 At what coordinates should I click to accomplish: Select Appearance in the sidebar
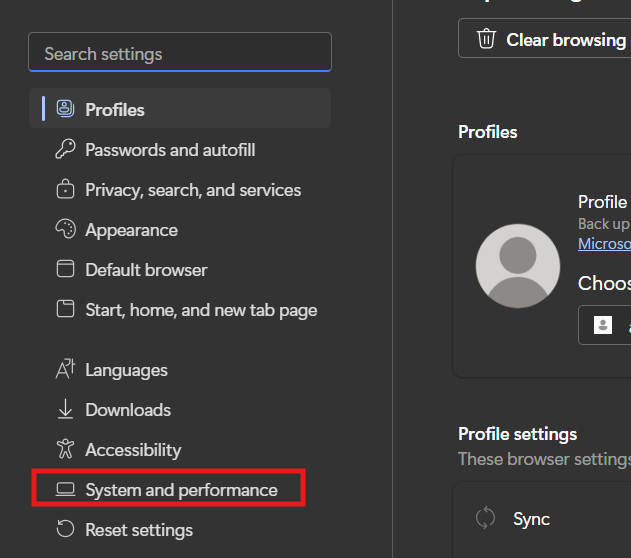[x=180, y=230]
